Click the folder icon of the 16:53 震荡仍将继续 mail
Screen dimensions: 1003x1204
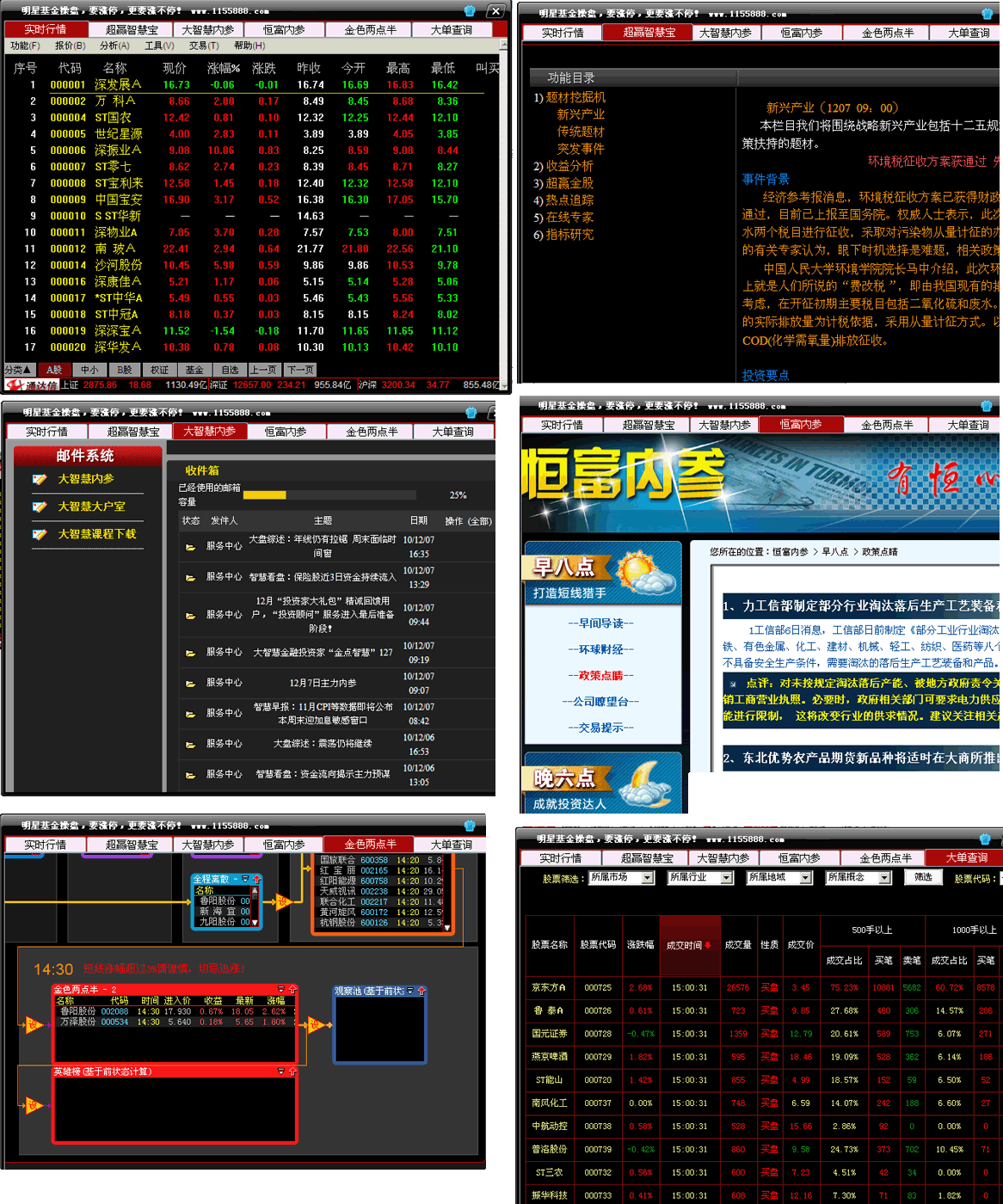[190, 744]
